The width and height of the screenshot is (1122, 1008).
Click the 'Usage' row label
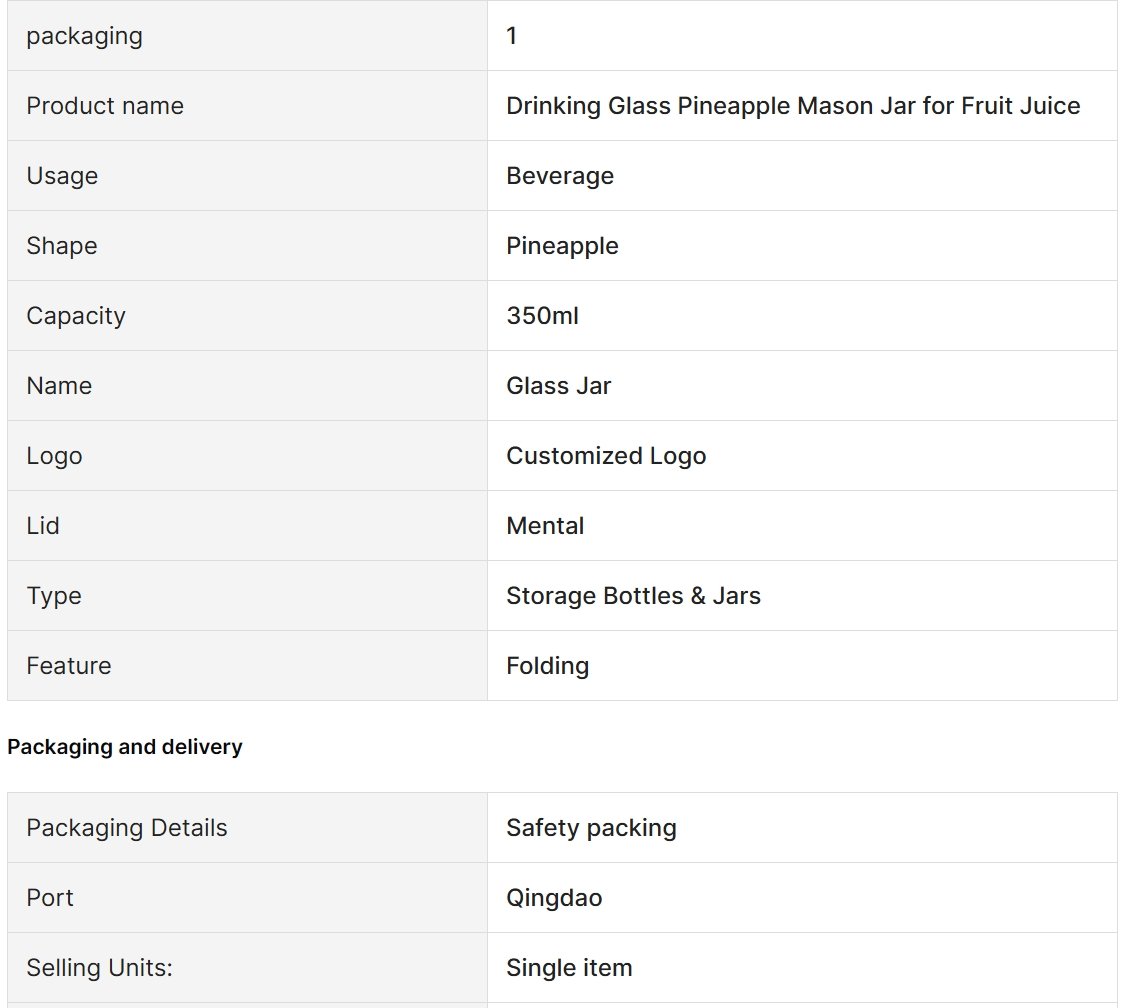click(62, 176)
